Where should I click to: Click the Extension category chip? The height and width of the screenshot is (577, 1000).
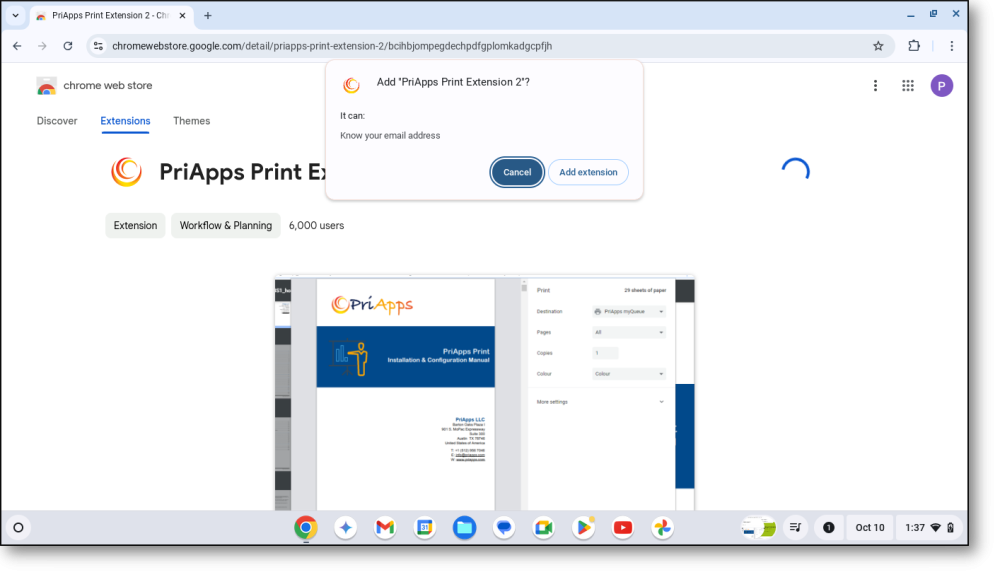(x=135, y=226)
